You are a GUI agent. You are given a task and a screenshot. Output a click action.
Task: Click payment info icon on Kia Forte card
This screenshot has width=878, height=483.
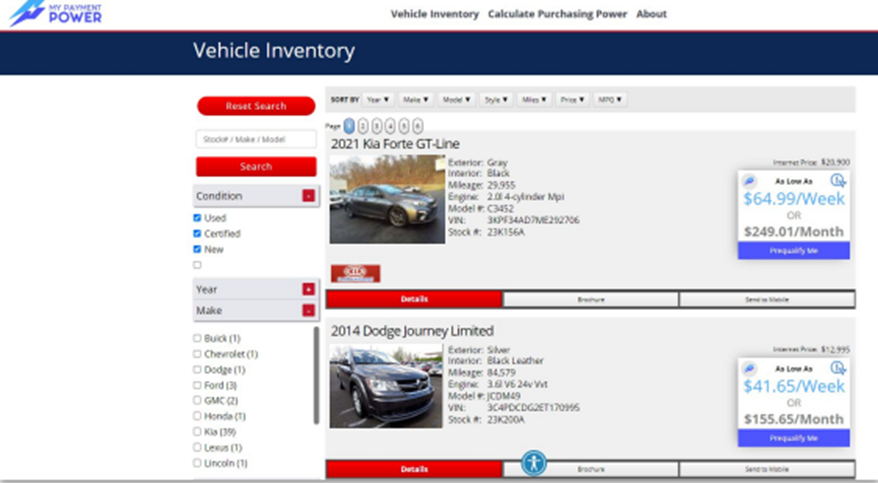point(838,180)
